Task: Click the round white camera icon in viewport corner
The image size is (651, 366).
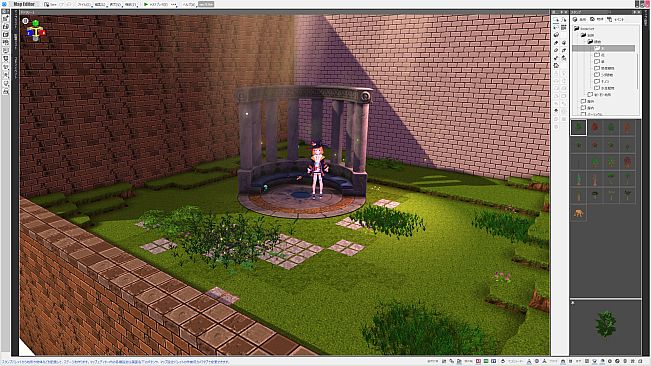Action: (25, 21)
